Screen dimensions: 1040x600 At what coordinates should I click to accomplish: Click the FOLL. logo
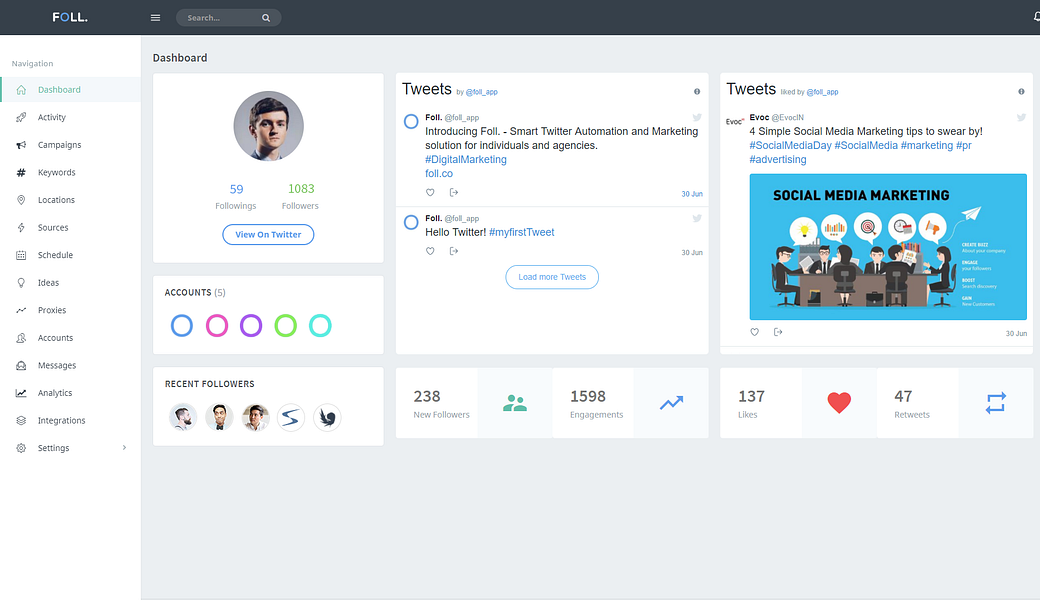[70, 17]
